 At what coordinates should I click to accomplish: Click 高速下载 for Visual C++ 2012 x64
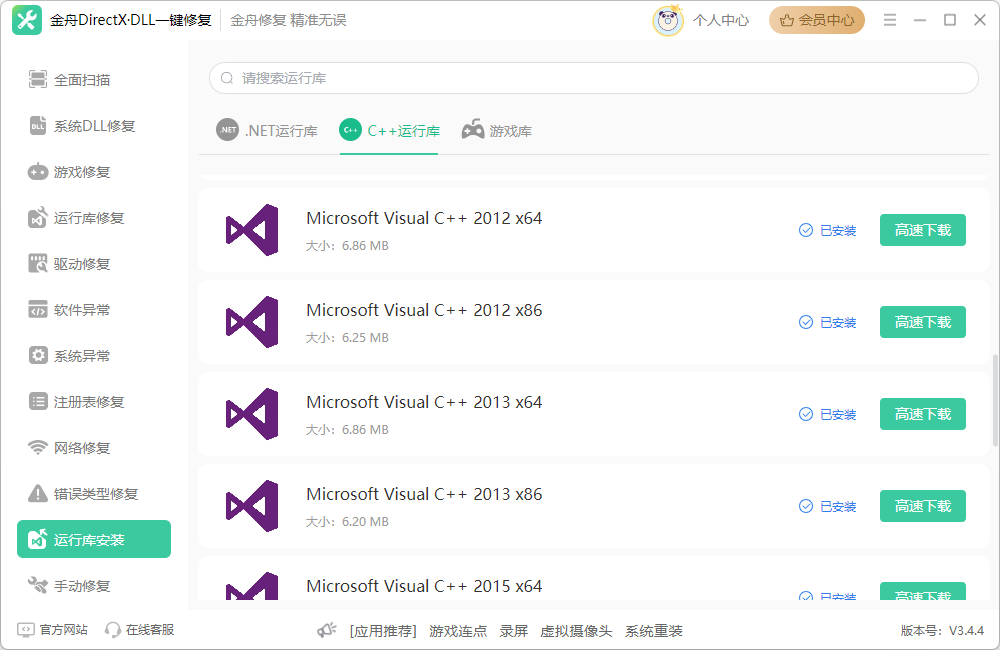(922, 230)
